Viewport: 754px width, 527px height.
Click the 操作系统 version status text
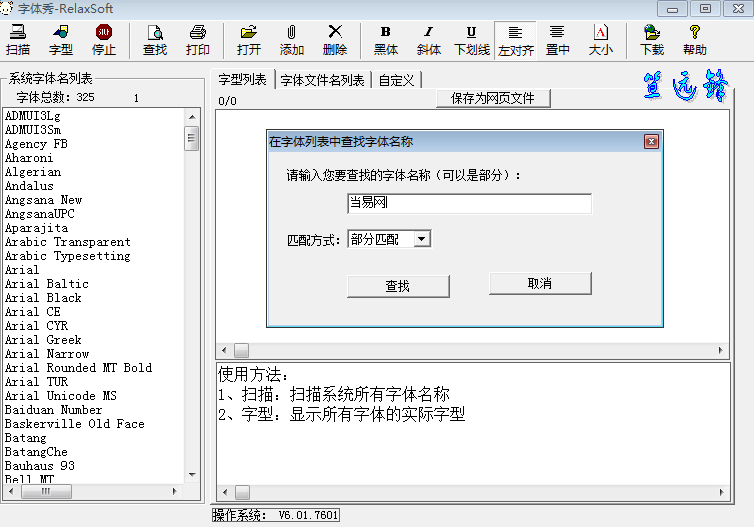tap(276, 515)
